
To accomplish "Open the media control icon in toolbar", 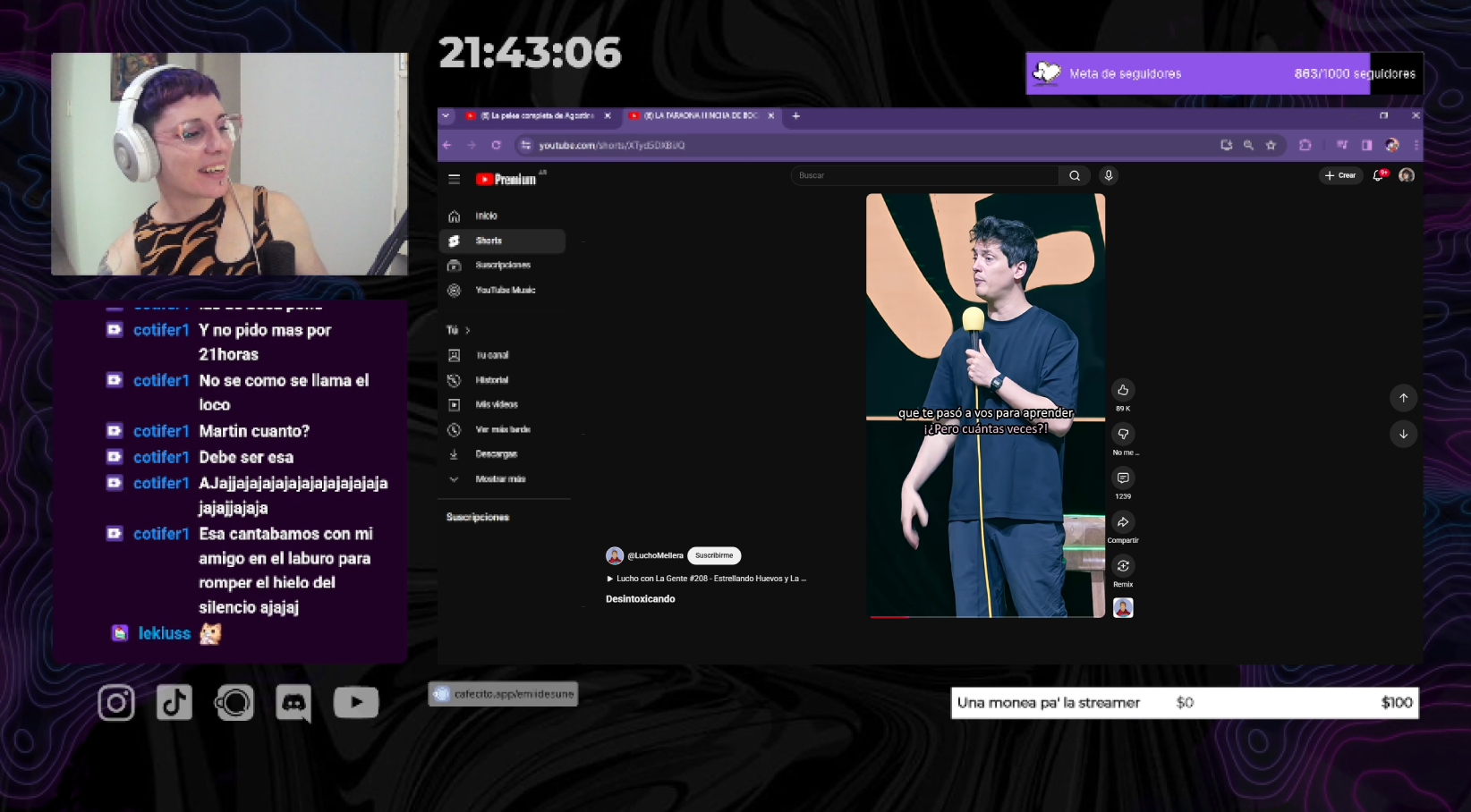I will [1342, 145].
